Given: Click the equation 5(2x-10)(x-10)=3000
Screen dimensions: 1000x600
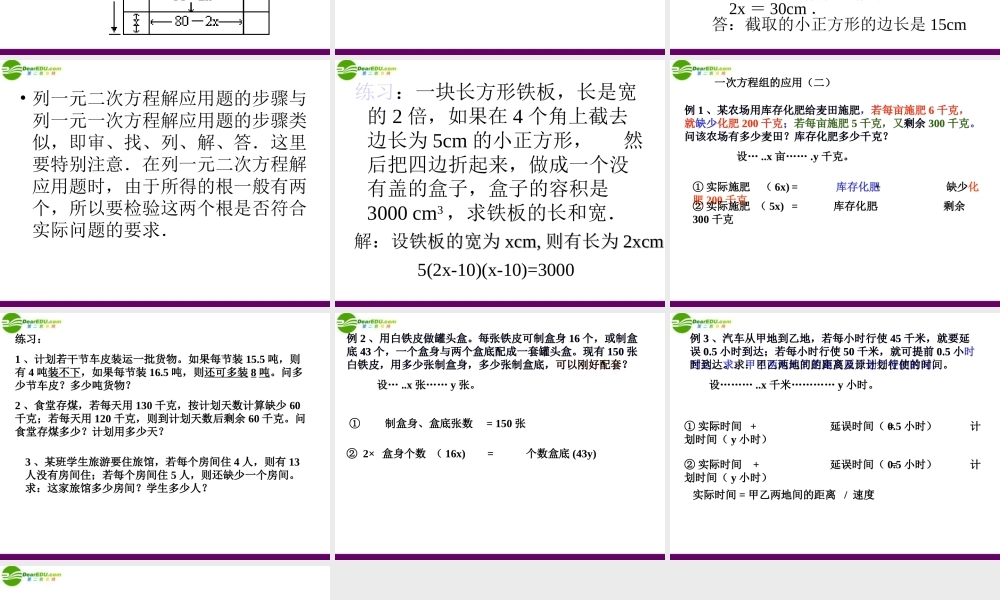Looking at the screenshot, I should [x=496, y=270].
